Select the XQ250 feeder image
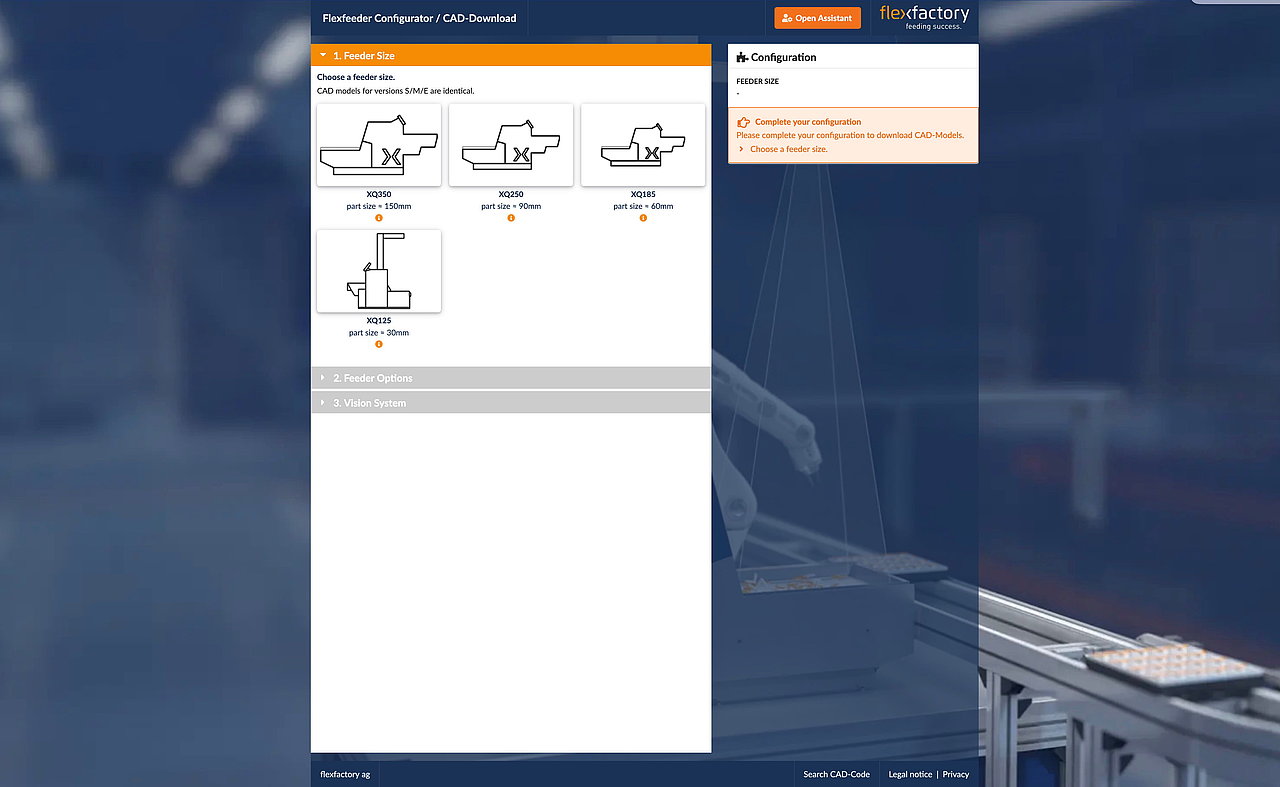The height and width of the screenshot is (787, 1280). [x=511, y=145]
